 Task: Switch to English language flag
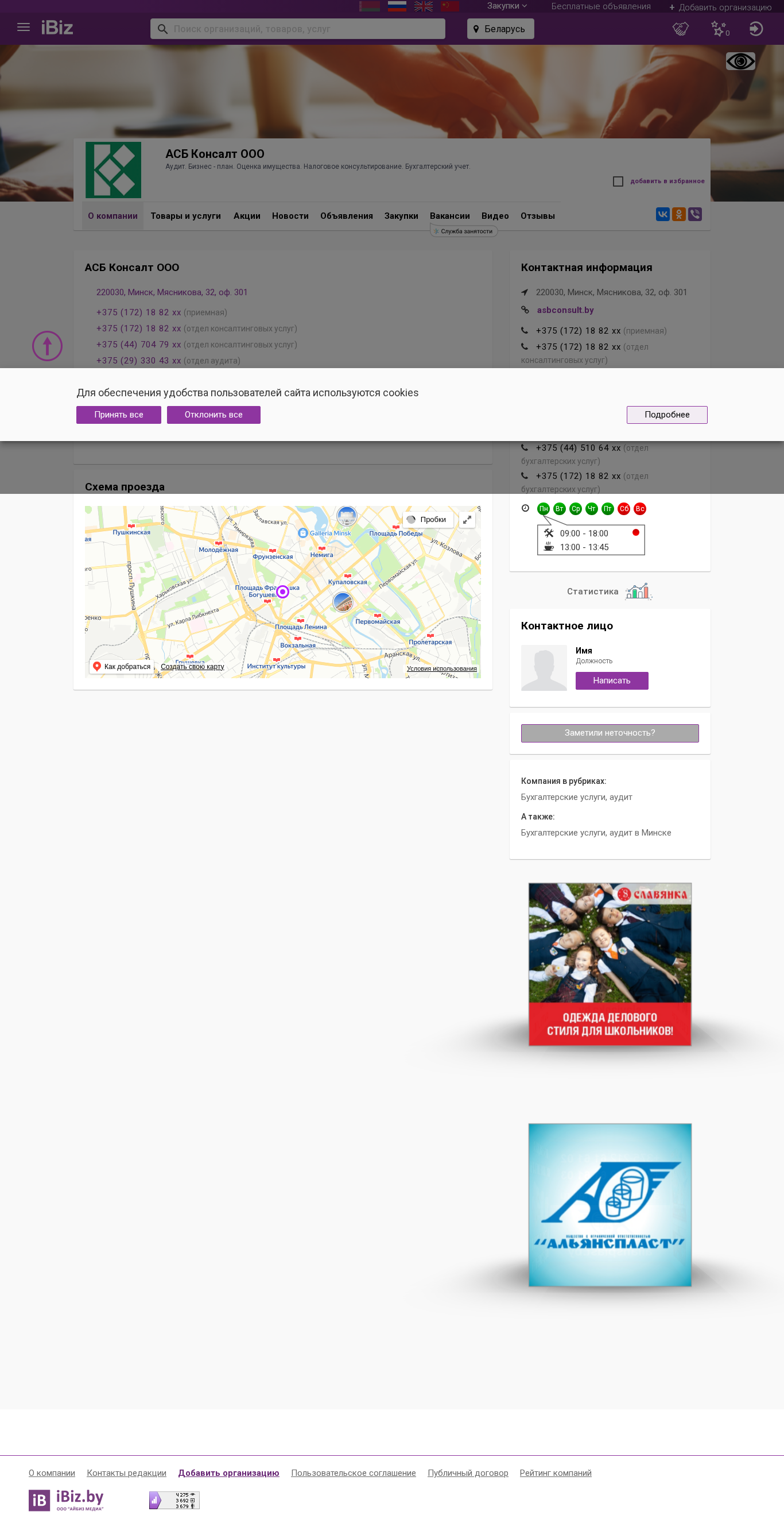(x=423, y=6)
